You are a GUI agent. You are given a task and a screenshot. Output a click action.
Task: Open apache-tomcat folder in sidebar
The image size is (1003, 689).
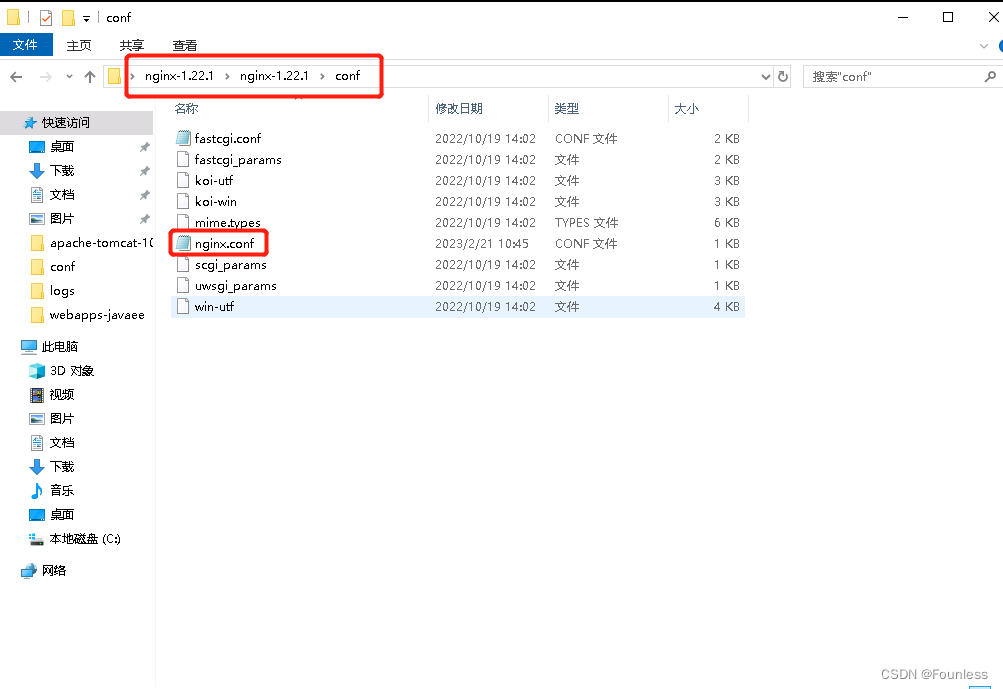point(102,242)
